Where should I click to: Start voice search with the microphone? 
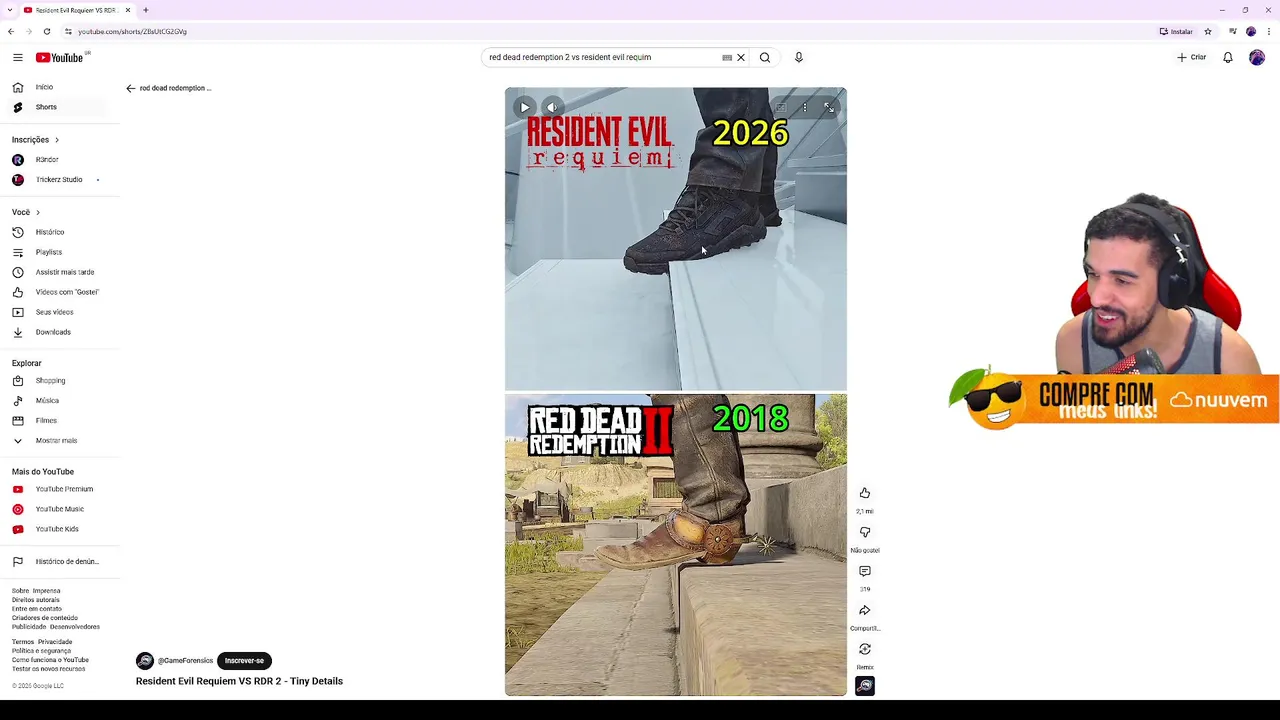pyautogui.click(x=798, y=57)
